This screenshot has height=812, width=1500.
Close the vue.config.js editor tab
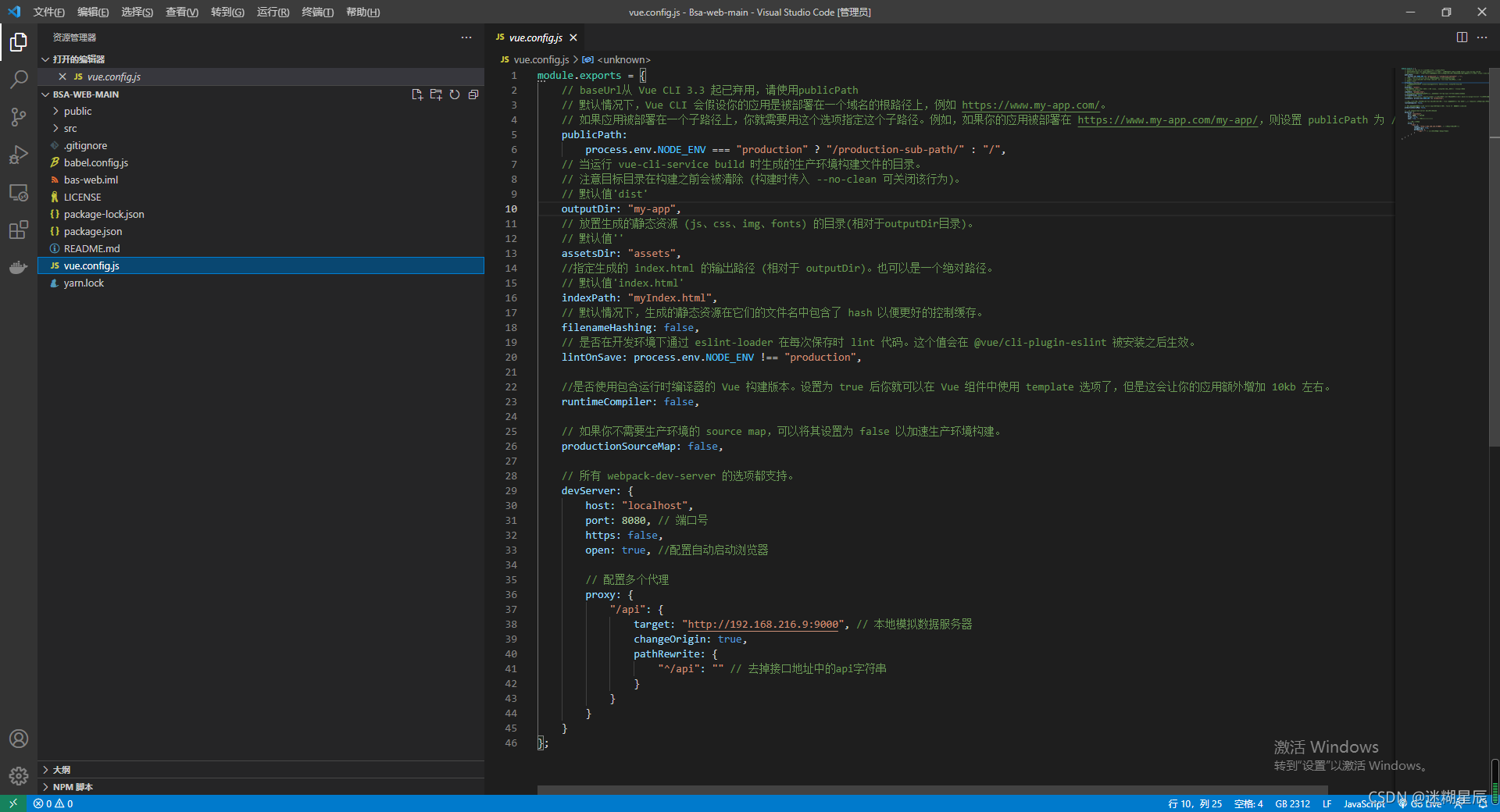pyautogui.click(x=573, y=37)
